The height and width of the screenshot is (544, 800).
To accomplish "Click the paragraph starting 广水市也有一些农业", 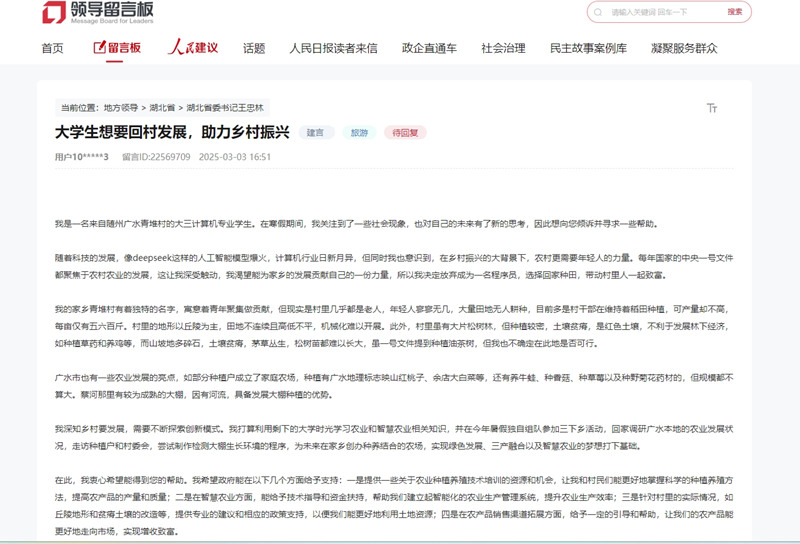I will [394, 386].
